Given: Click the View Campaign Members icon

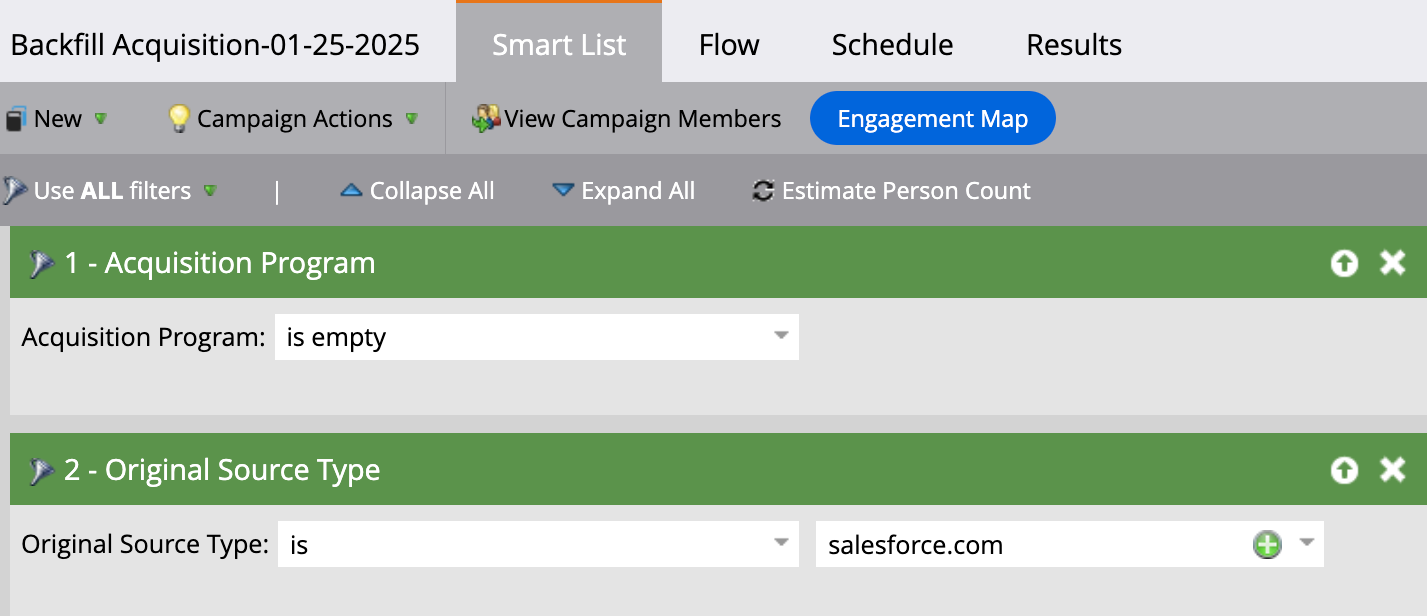Looking at the screenshot, I should click(486, 117).
